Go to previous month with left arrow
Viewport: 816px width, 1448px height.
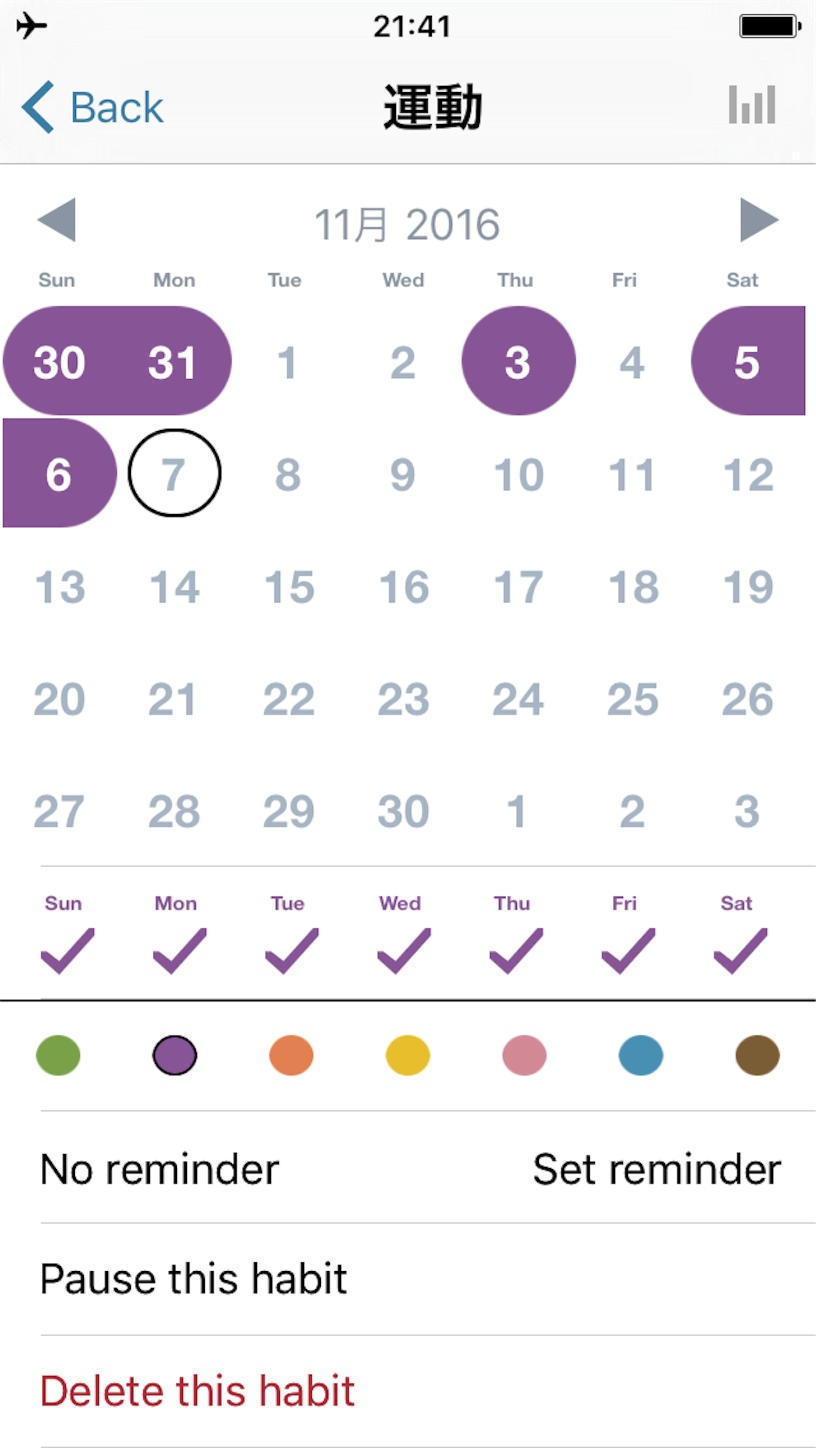[56, 220]
